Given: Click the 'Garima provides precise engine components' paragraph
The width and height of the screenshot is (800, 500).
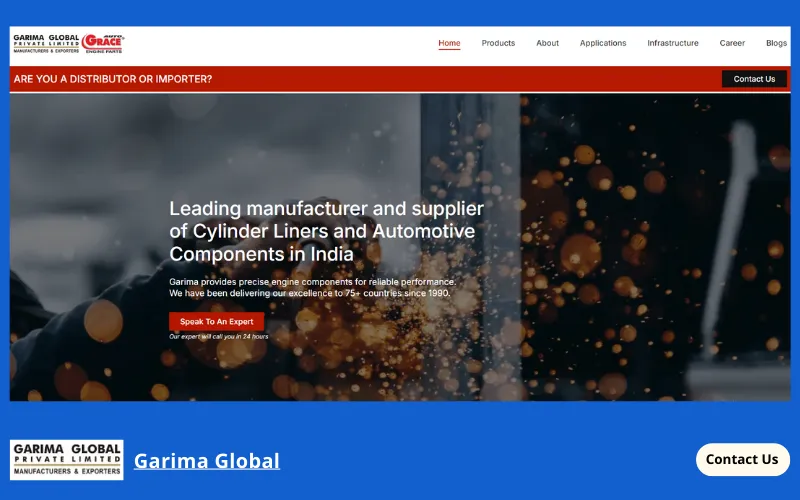Looking at the screenshot, I should click(x=312, y=287).
